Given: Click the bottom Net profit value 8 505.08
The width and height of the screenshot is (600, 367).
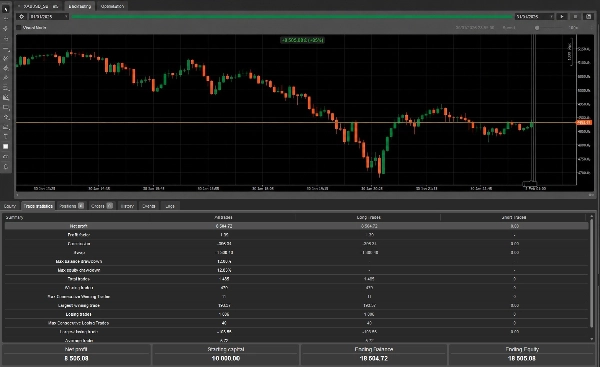Looking at the screenshot, I should tap(77, 359).
